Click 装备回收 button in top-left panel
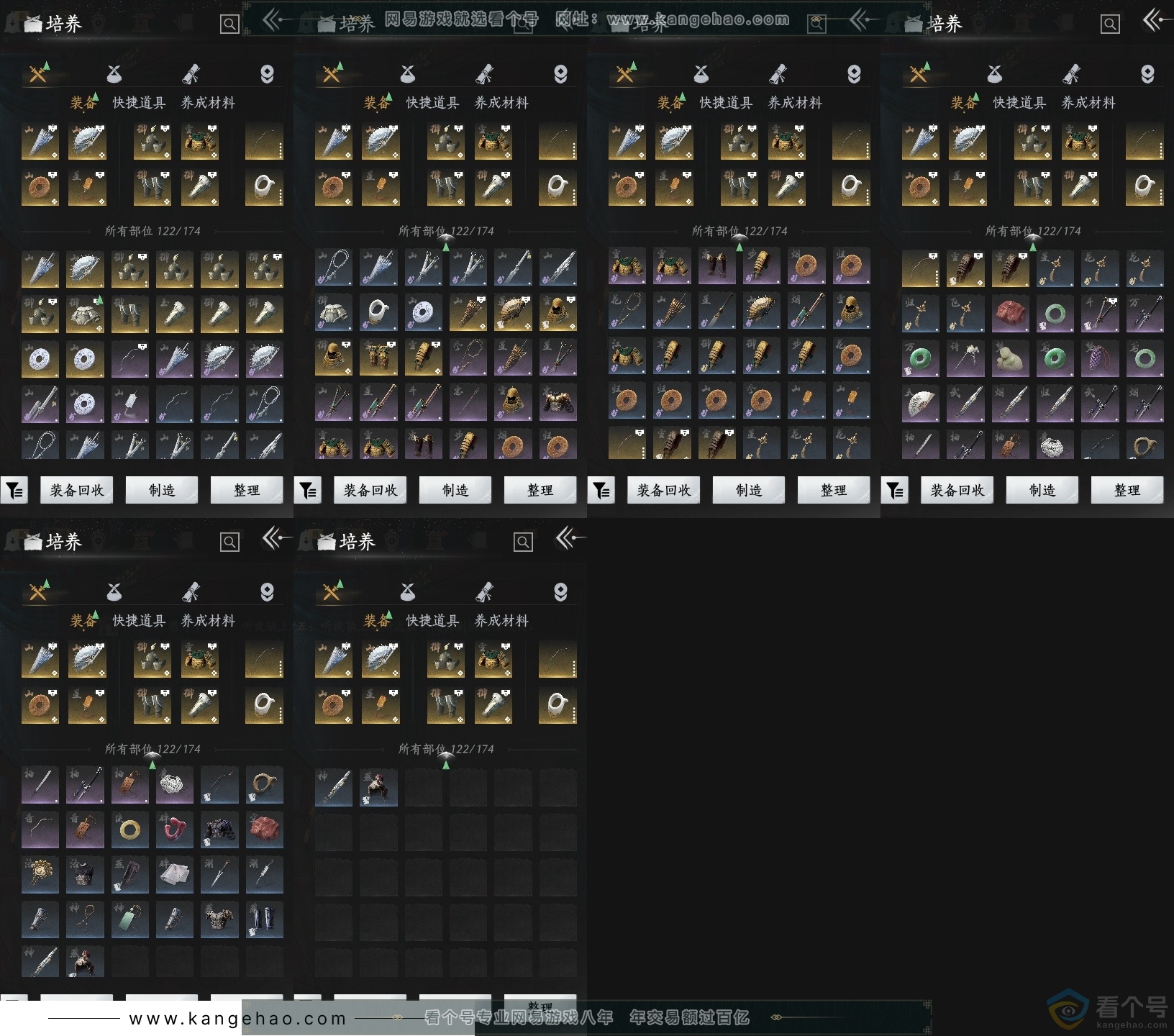Image resolution: width=1174 pixels, height=1036 pixels. coord(77,490)
